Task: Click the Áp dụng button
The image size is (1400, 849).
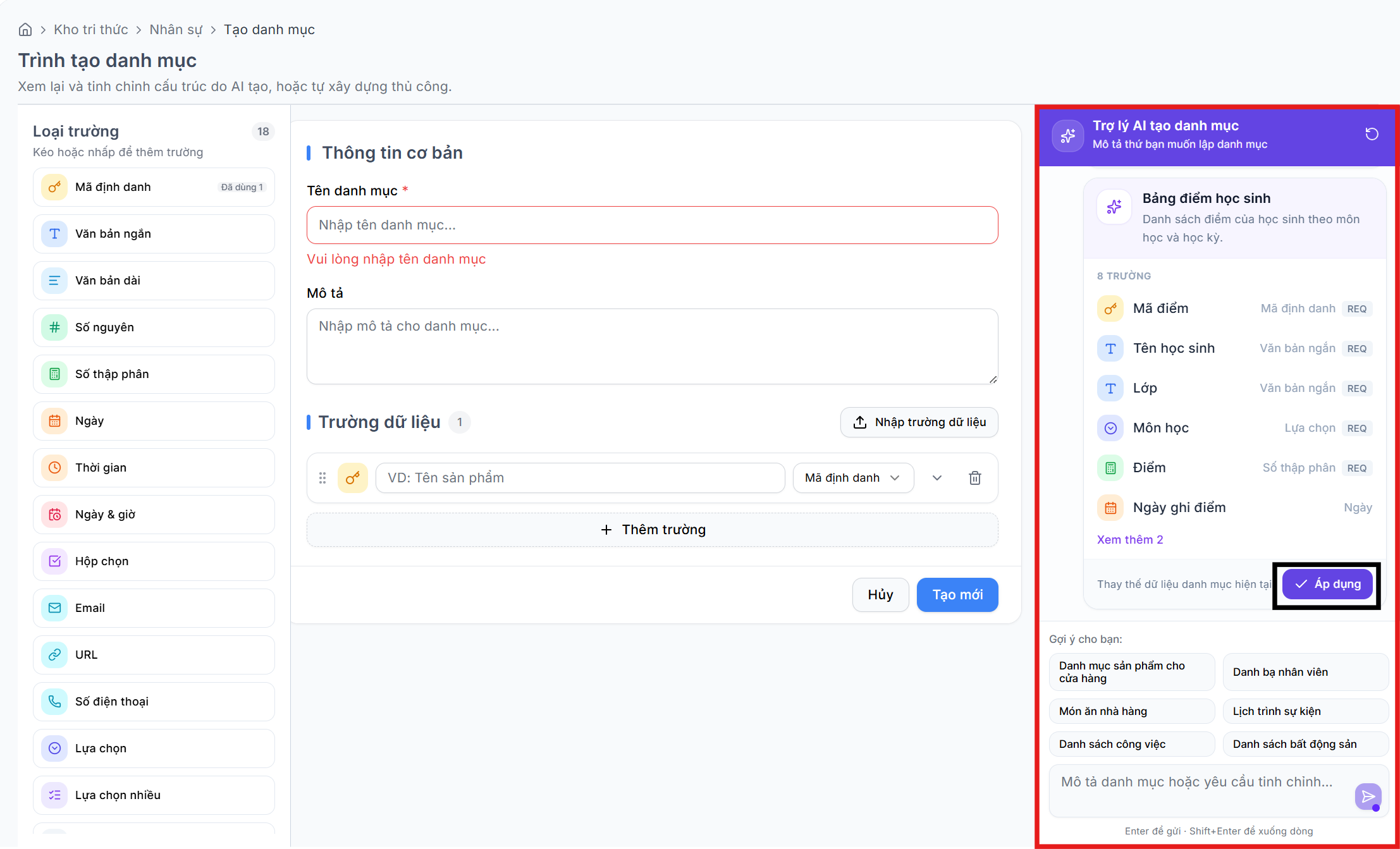Action: click(x=1327, y=584)
